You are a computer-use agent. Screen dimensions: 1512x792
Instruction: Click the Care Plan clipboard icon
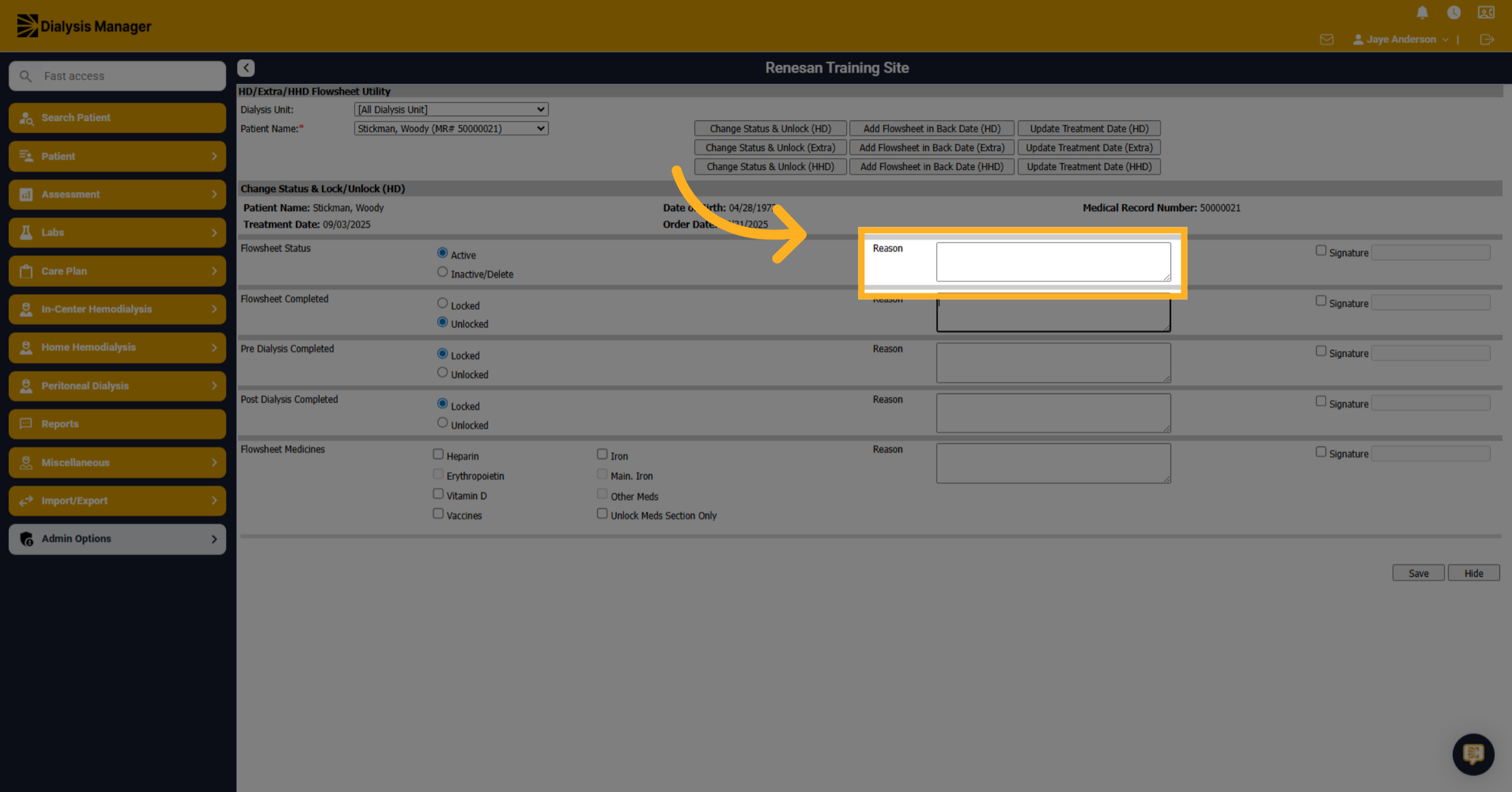(26, 271)
